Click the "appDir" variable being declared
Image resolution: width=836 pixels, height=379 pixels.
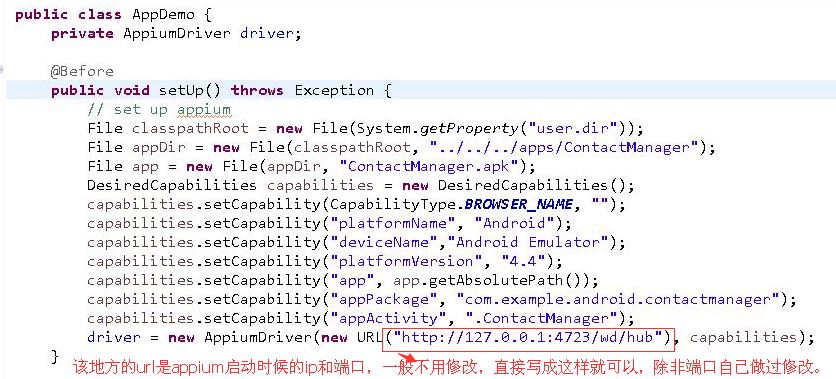pyautogui.click(x=158, y=148)
